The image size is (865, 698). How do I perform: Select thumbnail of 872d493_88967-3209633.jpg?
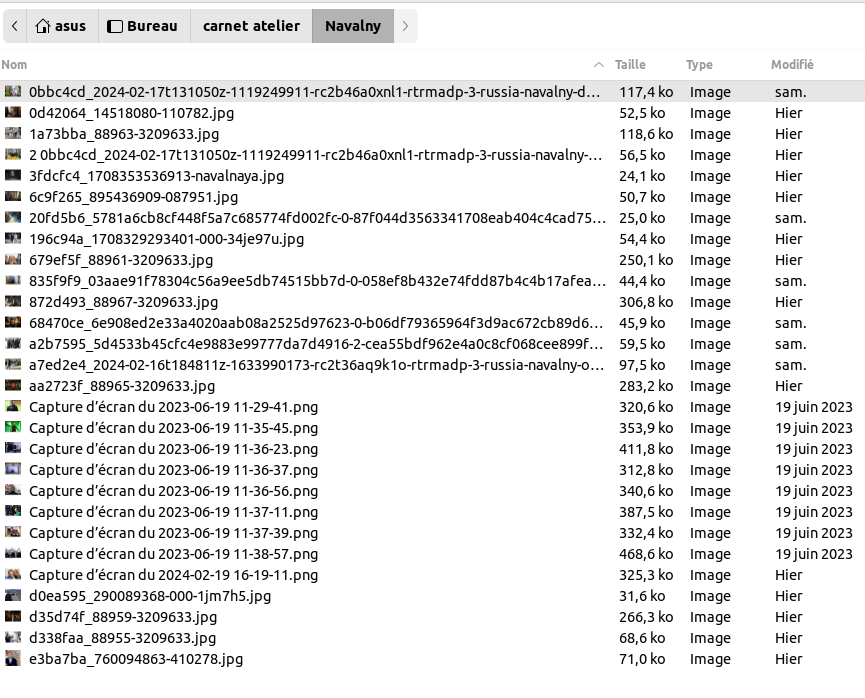pyautogui.click(x=13, y=301)
